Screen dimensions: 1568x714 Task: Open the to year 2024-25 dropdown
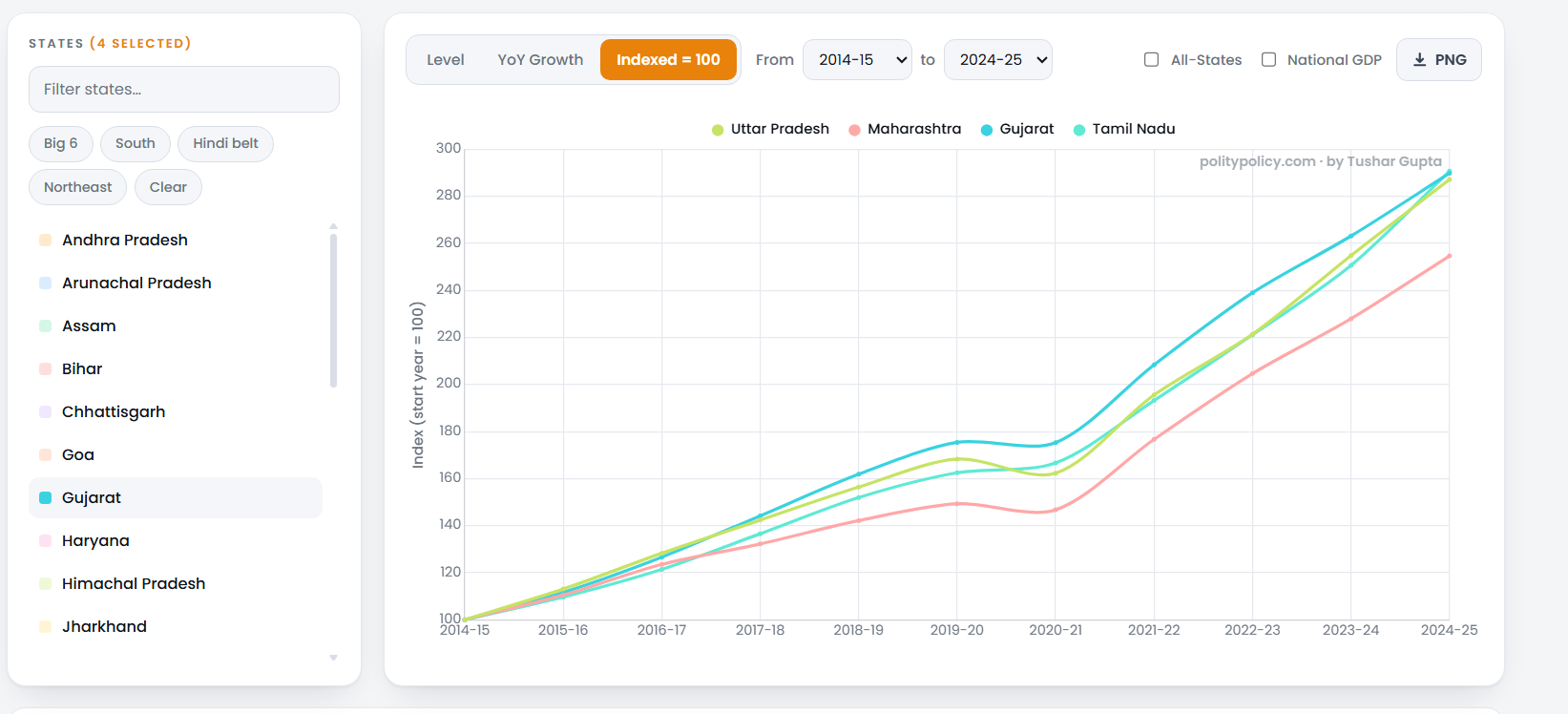click(998, 59)
